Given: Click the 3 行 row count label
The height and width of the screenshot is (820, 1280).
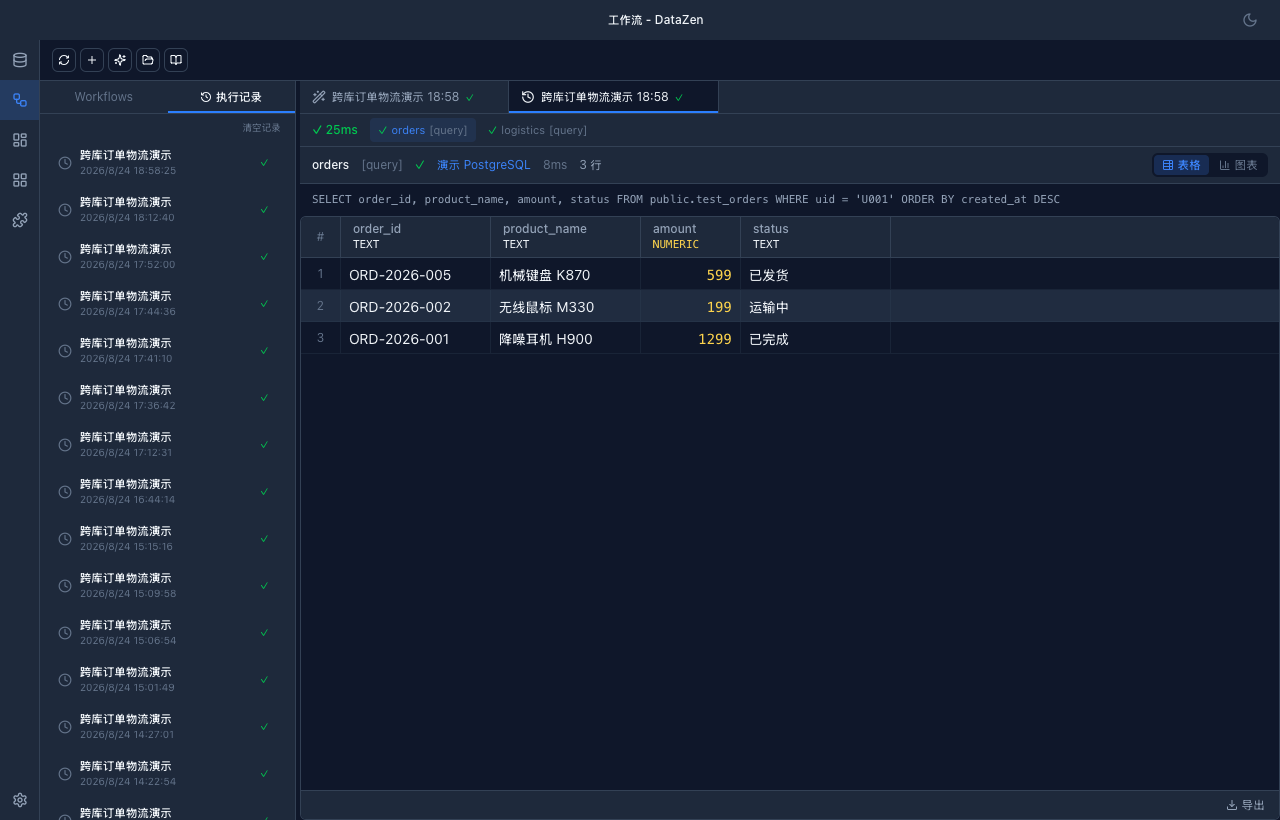Looking at the screenshot, I should coord(590,165).
